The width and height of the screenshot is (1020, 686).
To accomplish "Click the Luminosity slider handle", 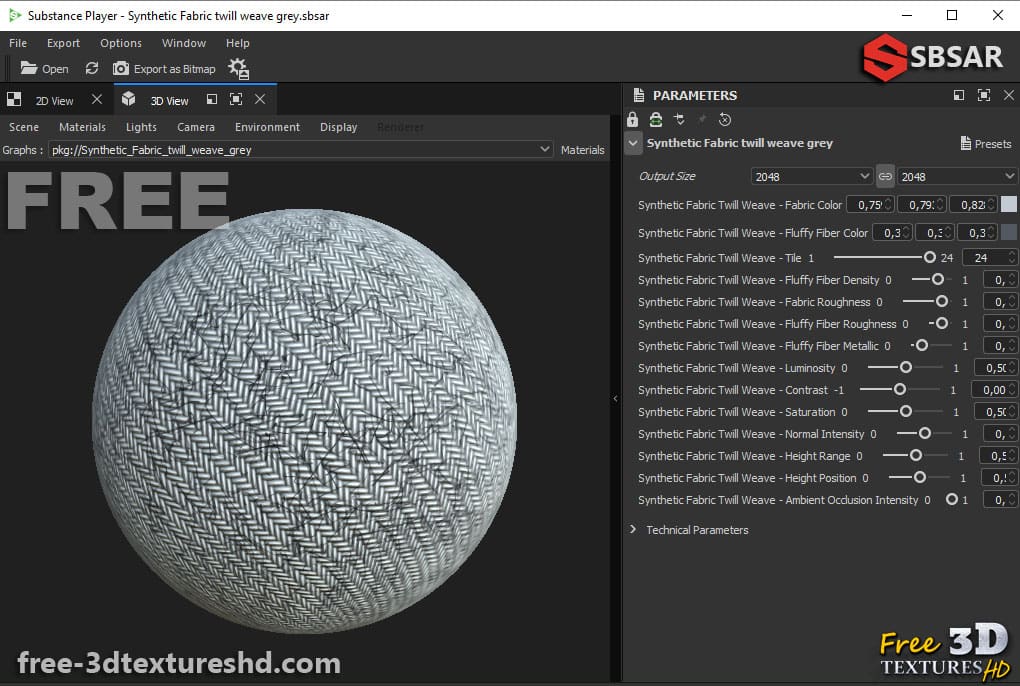I will pyautogui.click(x=906, y=367).
